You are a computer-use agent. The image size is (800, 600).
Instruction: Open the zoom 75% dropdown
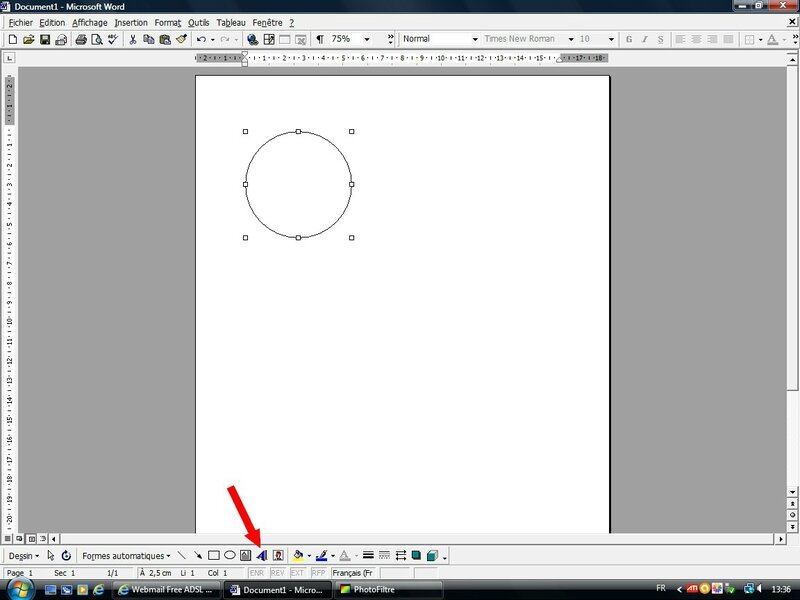coord(367,39)
